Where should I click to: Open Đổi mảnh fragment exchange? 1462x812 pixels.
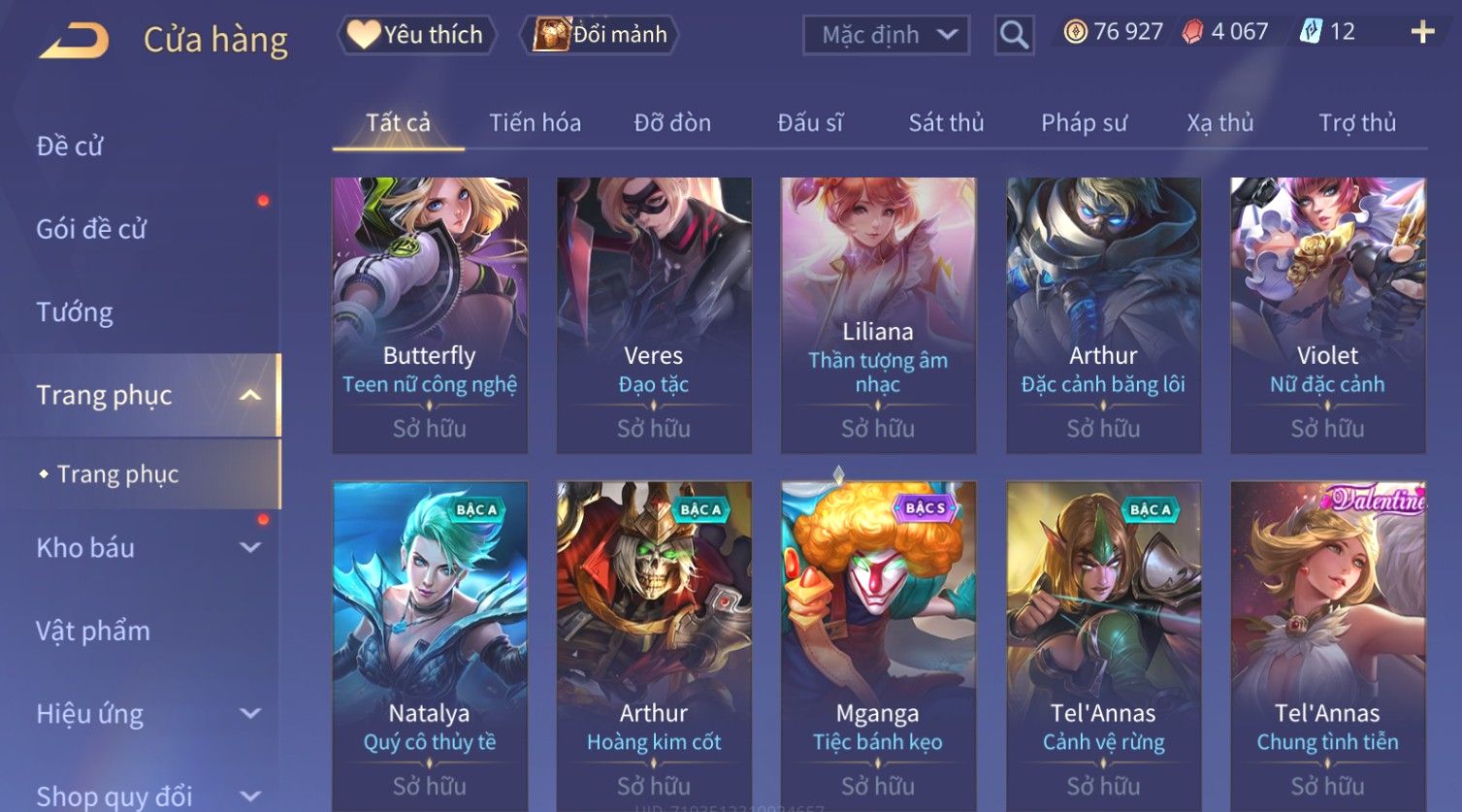(x=600, y=35)
